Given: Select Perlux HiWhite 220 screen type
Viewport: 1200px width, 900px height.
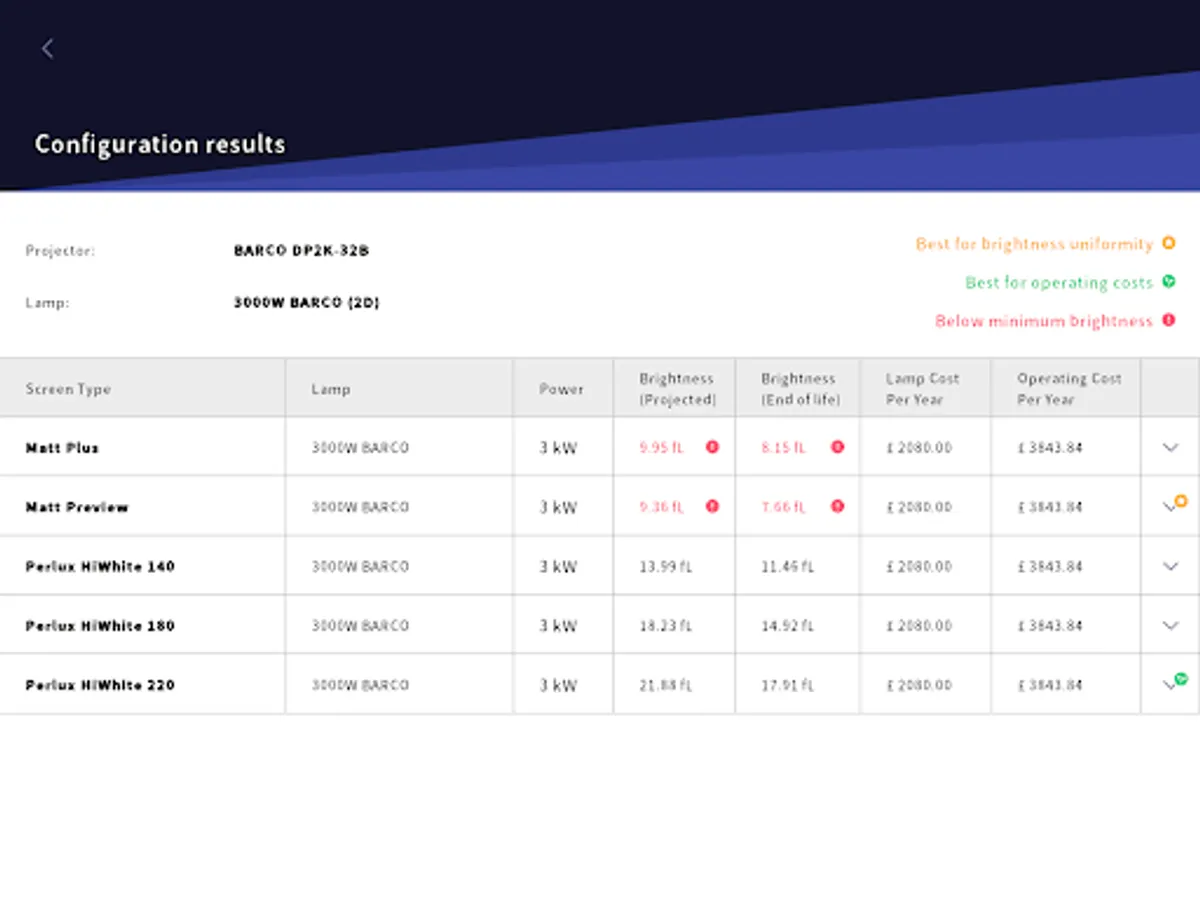Looking at the screenshot, I should point(100,685).
